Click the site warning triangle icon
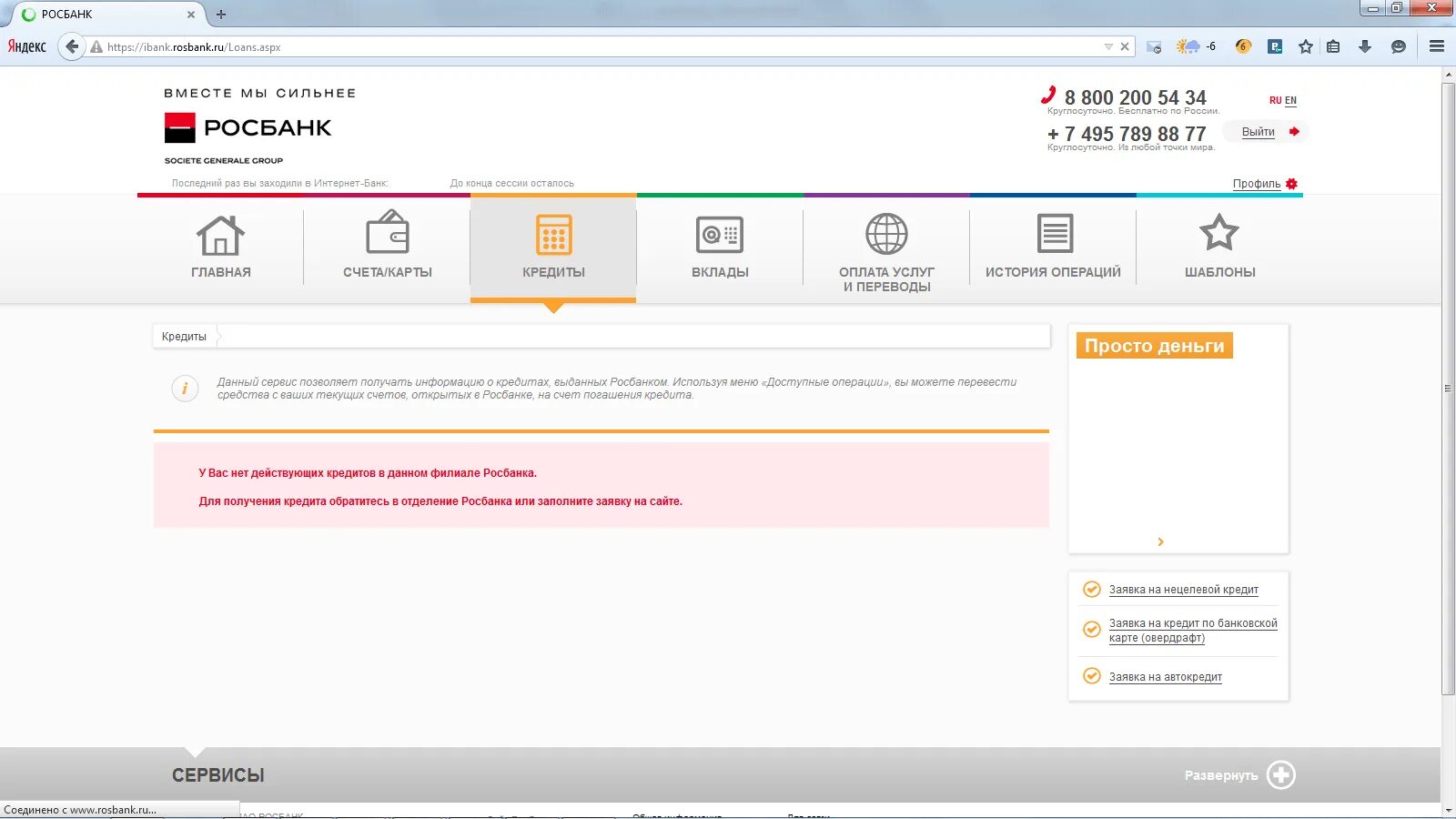Viewport: 1456px width, 819px height. (x=96, y=46)
